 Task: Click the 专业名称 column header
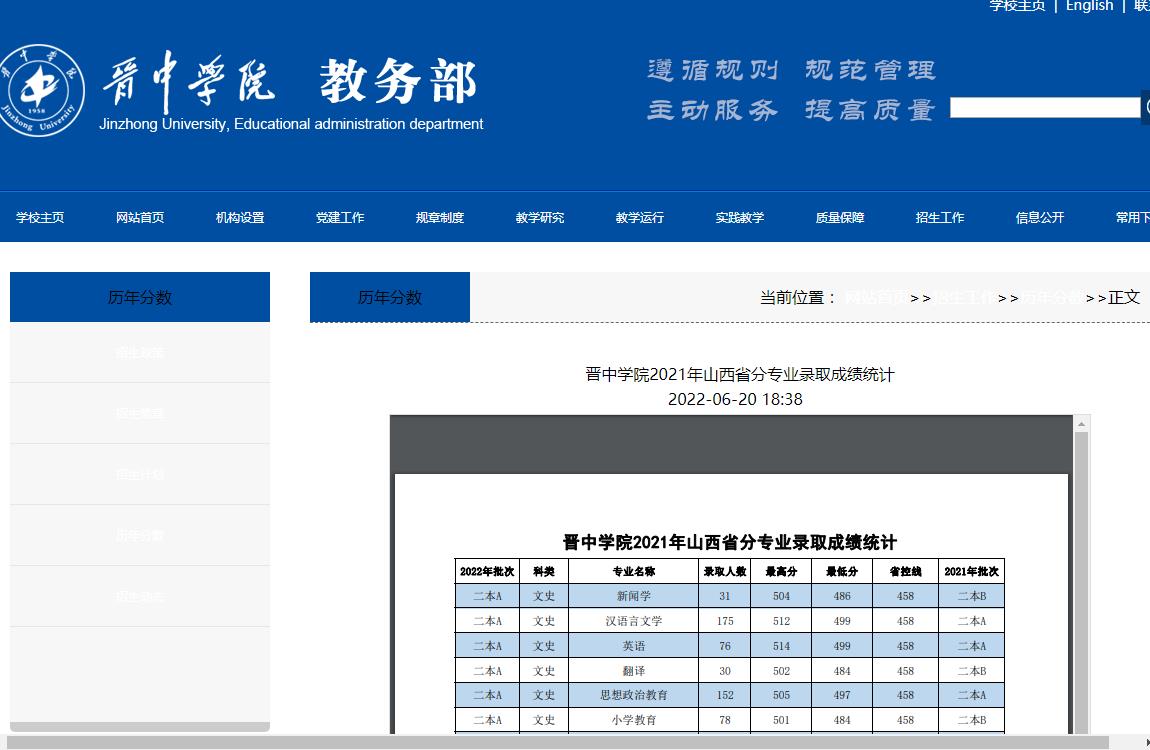pyautogui.click(x=634, y=572)
